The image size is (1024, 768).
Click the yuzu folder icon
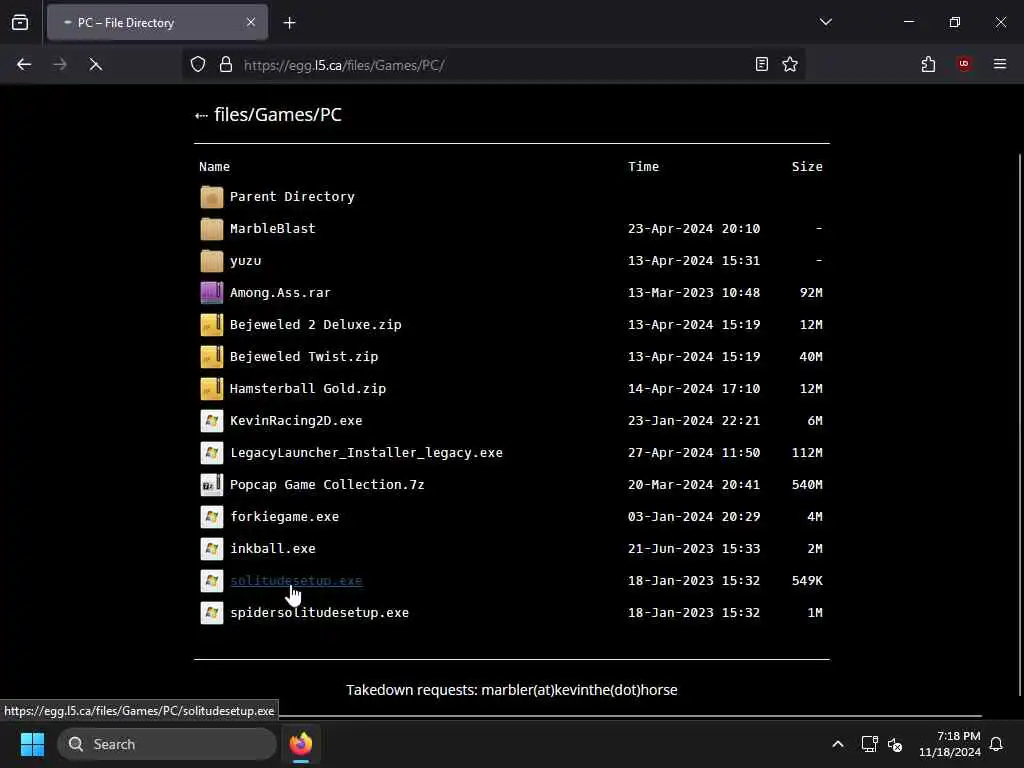point(212,261)
